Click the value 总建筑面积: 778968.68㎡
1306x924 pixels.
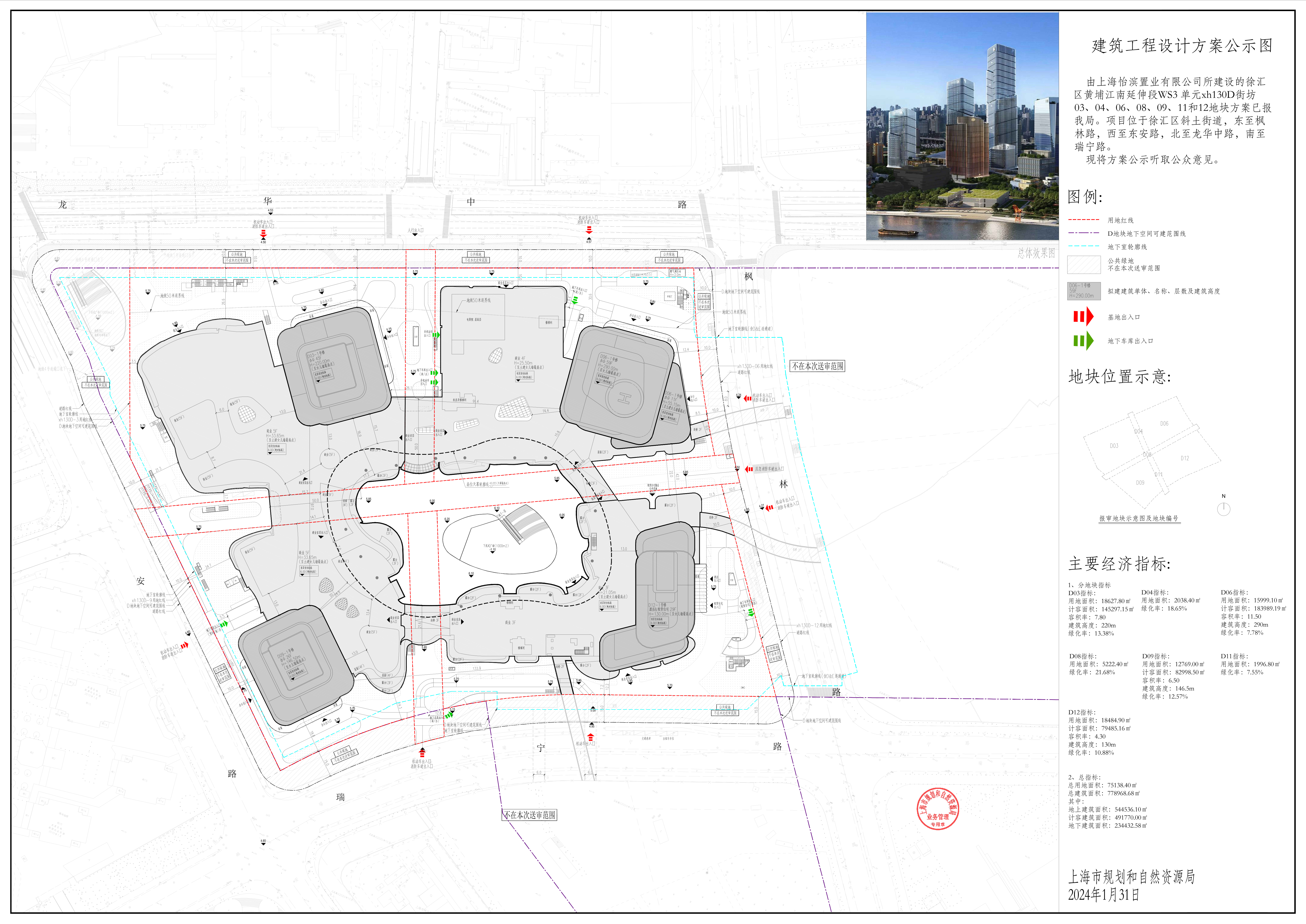pyautogui.click(x=1104, y=793)
